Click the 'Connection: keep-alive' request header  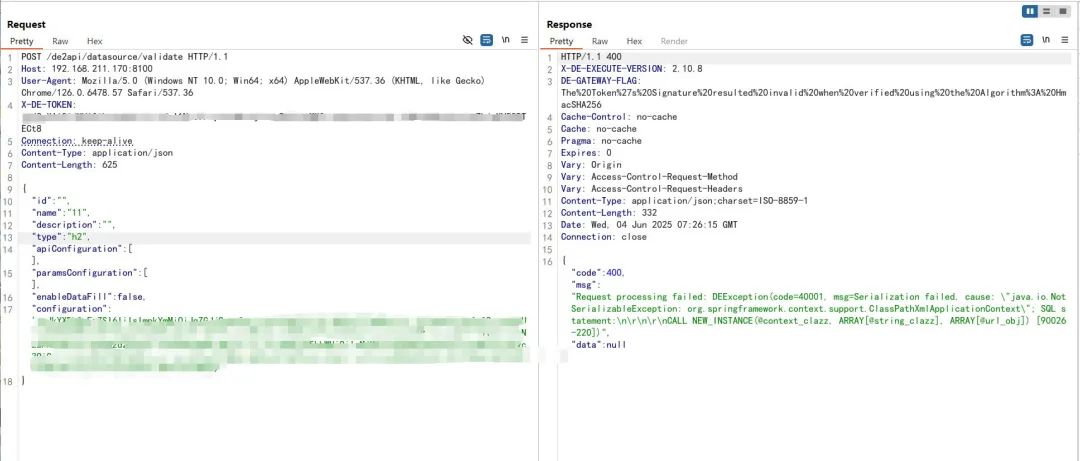76,141
